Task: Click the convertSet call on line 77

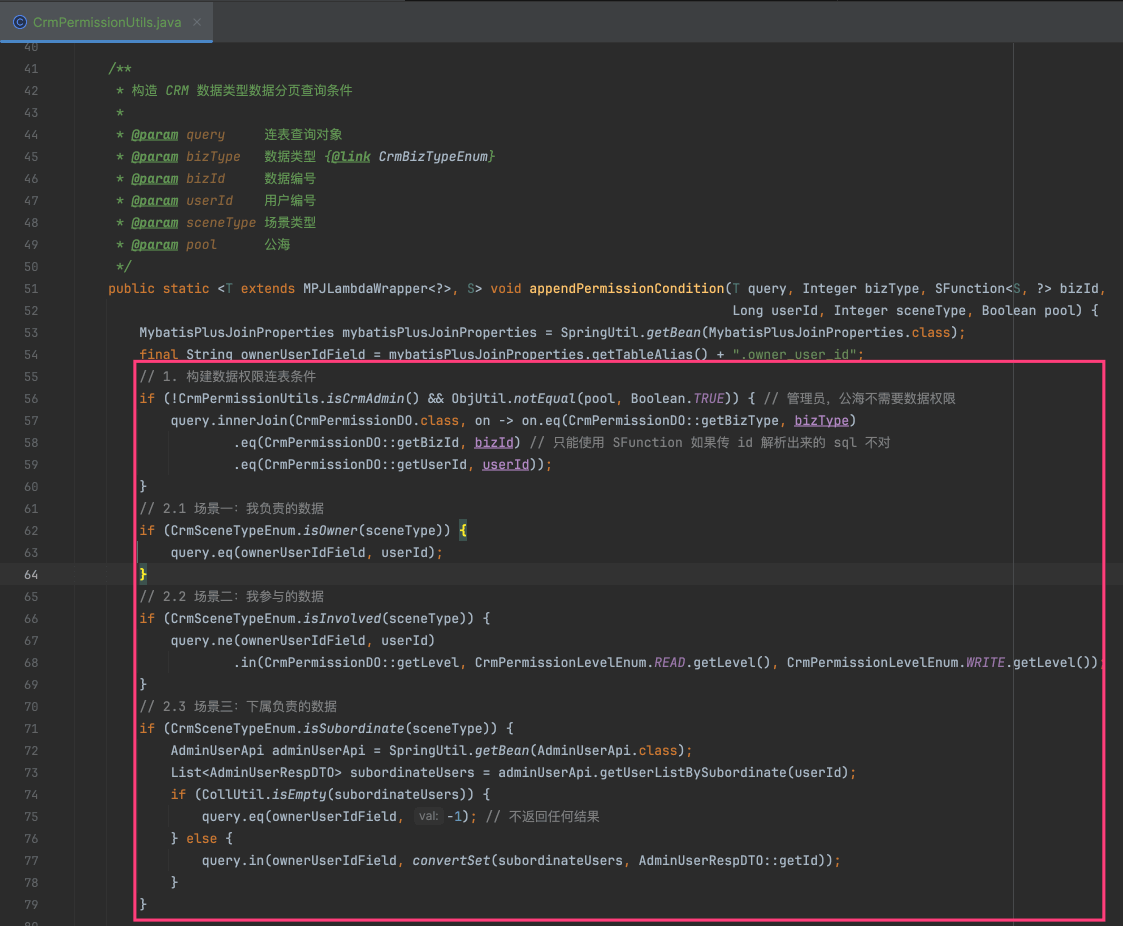Action: [450, 860]
